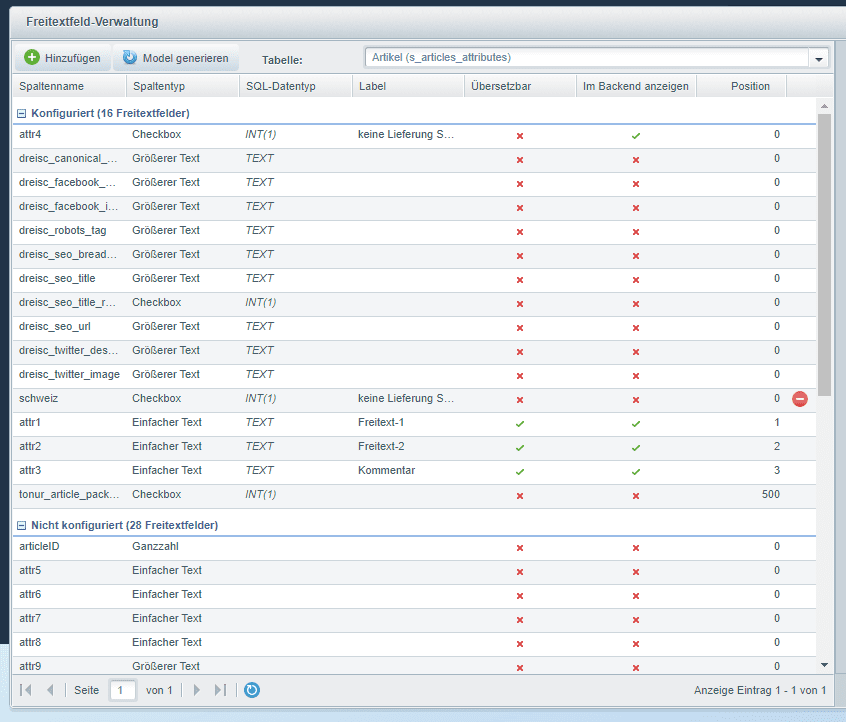Sort by Position column header
This screenshot has width=846, height=722.
point(750,86)
